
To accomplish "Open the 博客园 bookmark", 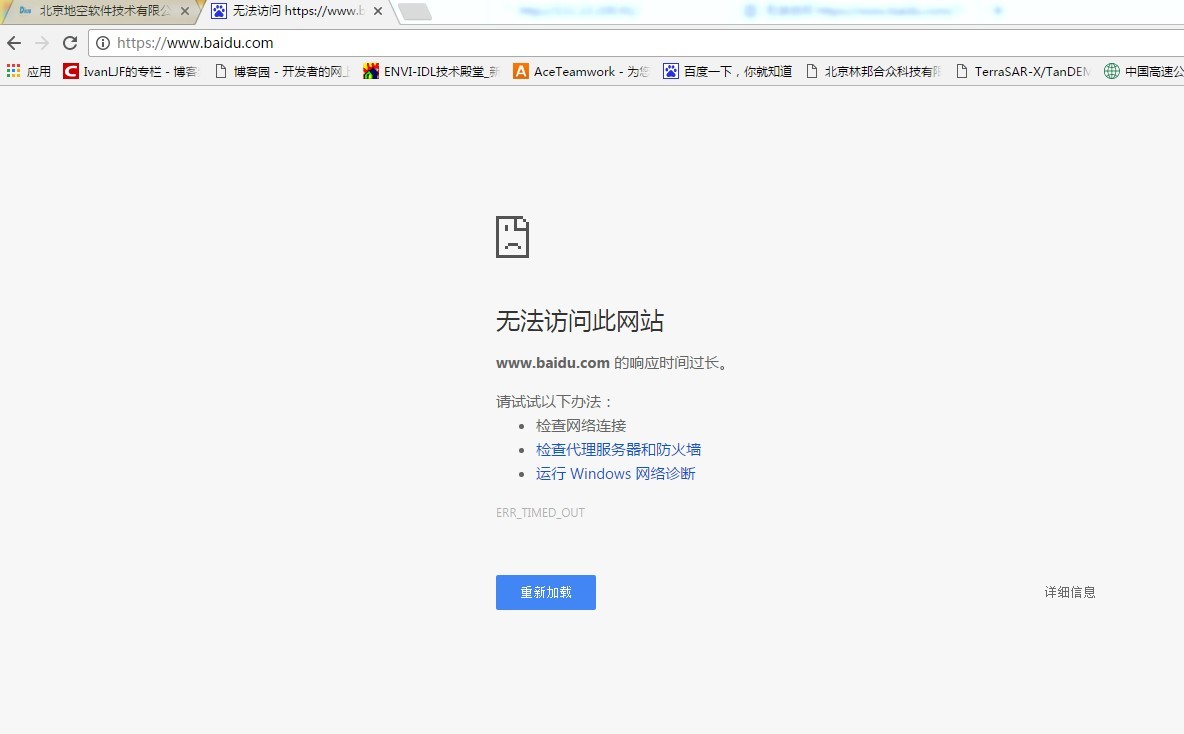I will pos(282,71).
